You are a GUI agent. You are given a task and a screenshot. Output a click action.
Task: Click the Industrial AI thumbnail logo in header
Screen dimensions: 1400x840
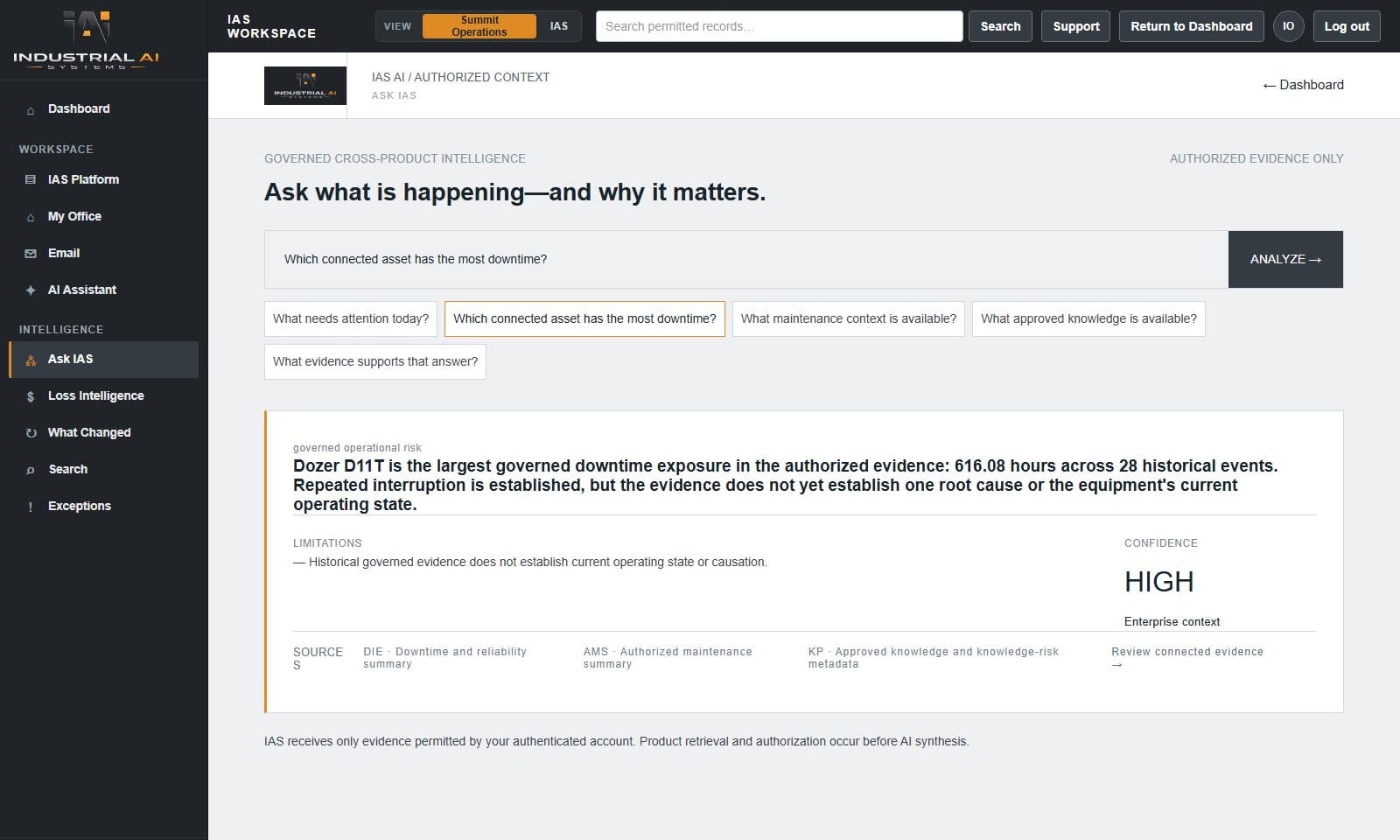305,86
